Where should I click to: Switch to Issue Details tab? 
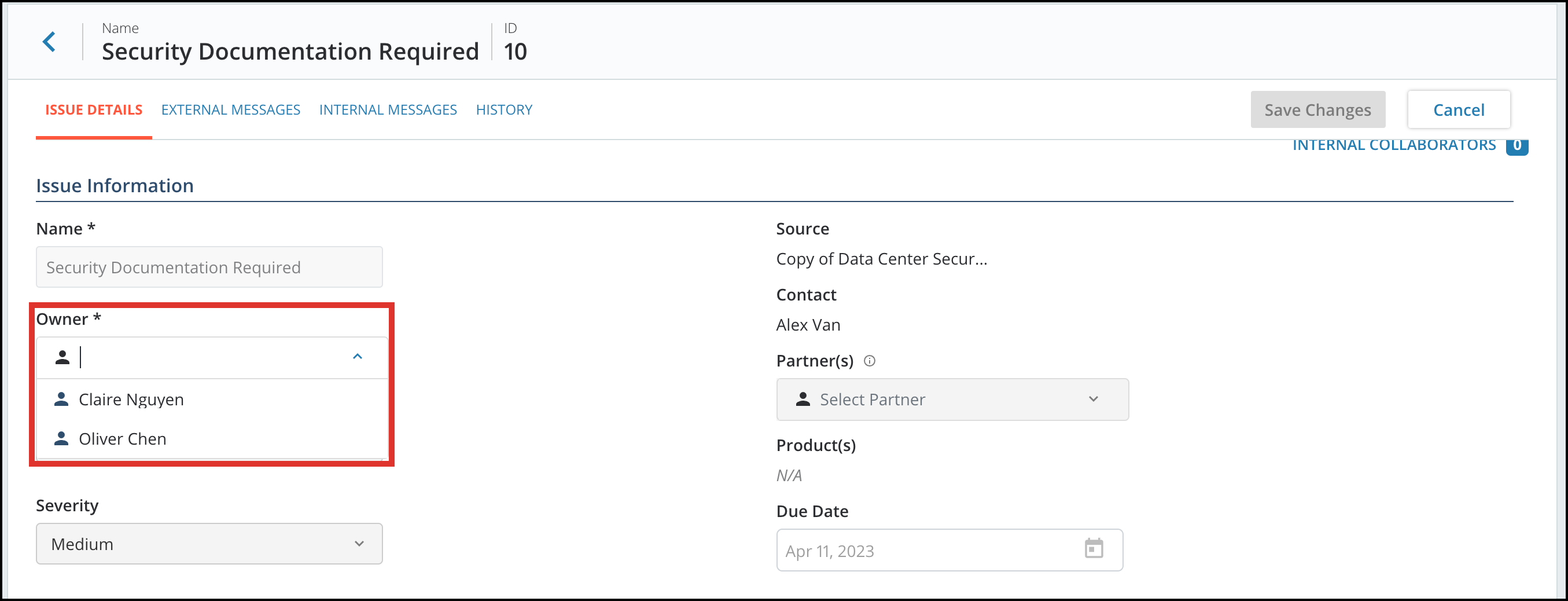pos(94,109)
